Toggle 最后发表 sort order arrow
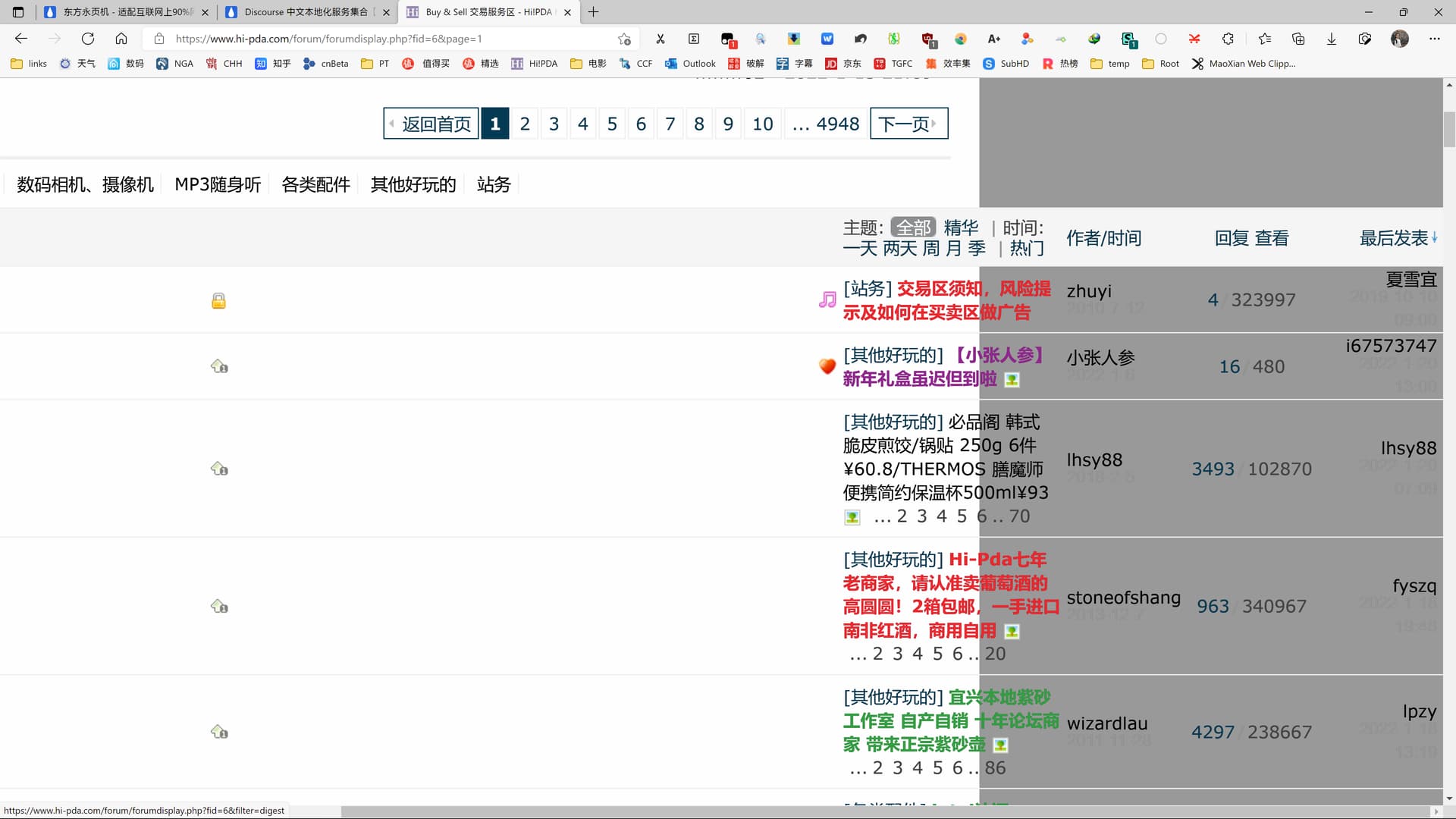1456x819 pixels. coord(1435,238)
